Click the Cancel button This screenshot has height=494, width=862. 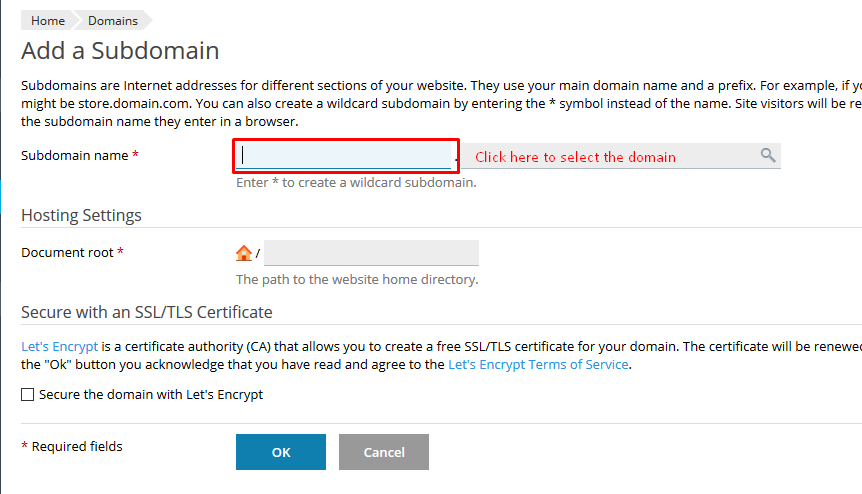point(384,452)
